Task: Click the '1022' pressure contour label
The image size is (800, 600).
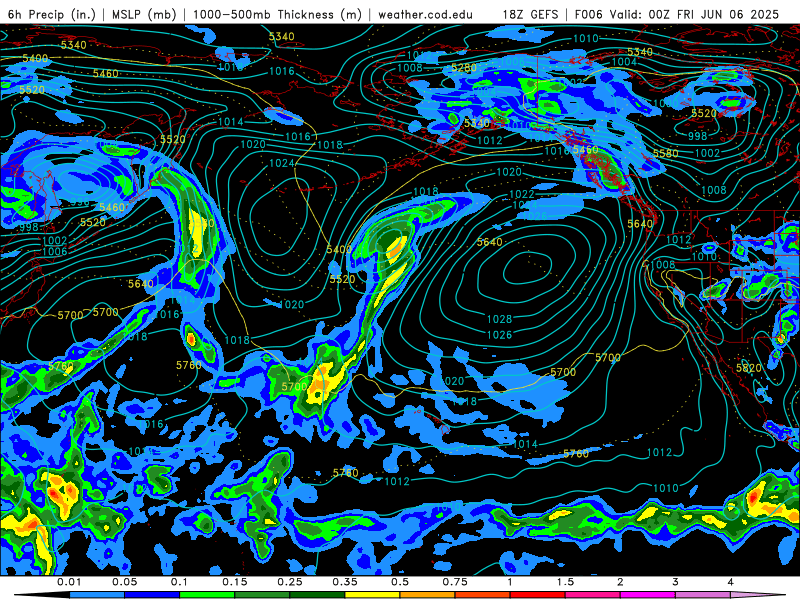Action: [x=521, y=194]
